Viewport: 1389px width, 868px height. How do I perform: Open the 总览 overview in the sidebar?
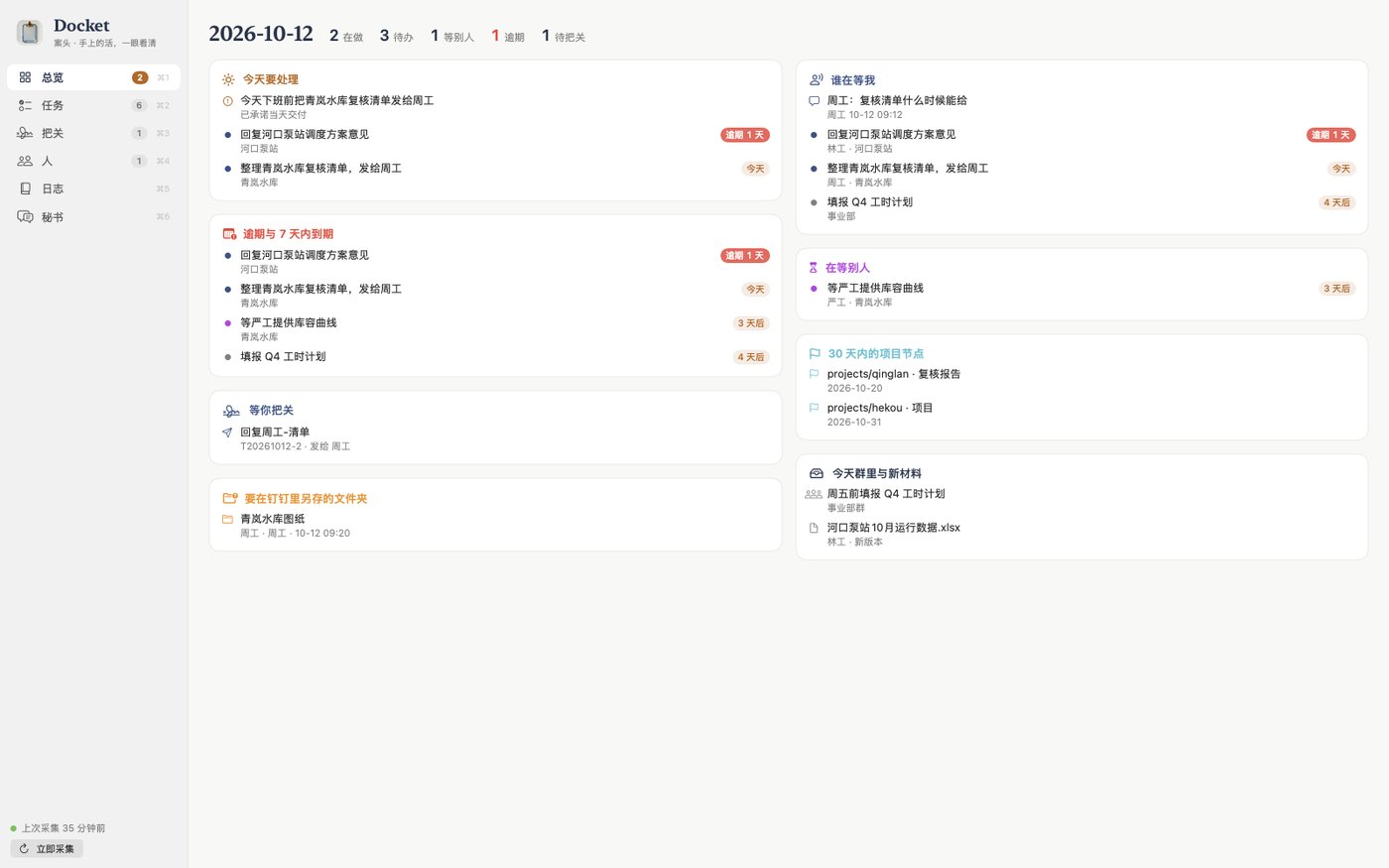(x=93, y=77)
